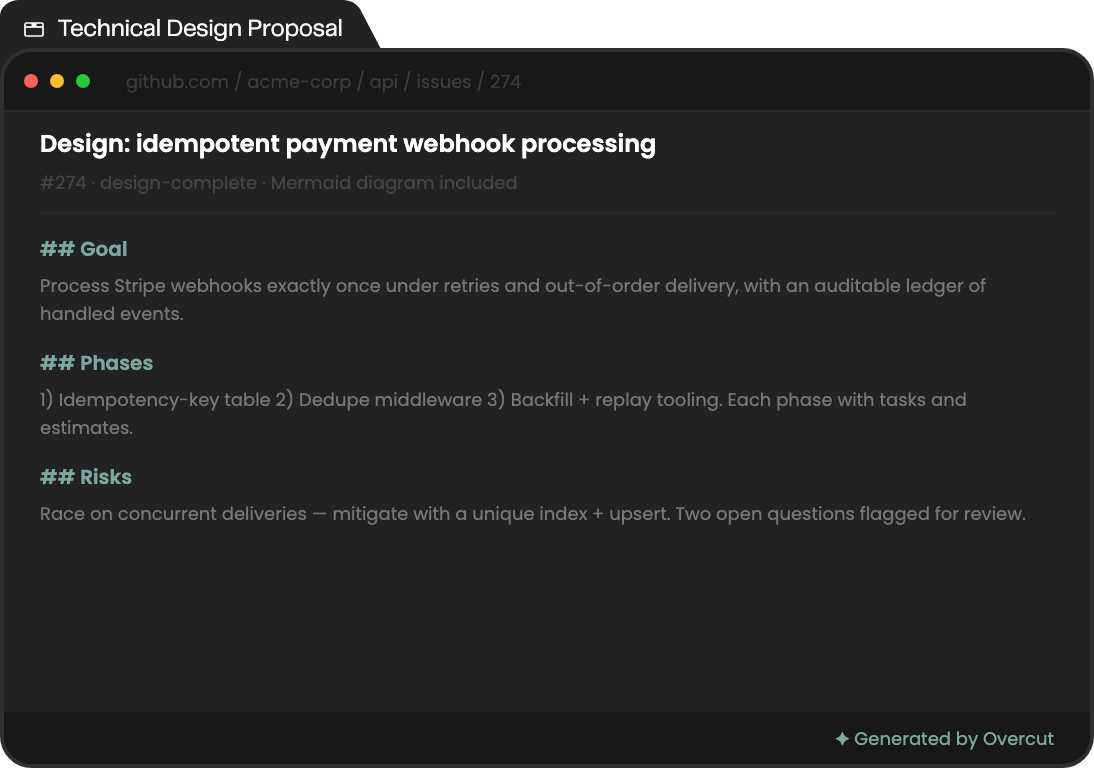The image size is (1094, 768).
Task: Click the sparkle icon before 'Generated by Overcut'
Action: [x=842, y=738]
